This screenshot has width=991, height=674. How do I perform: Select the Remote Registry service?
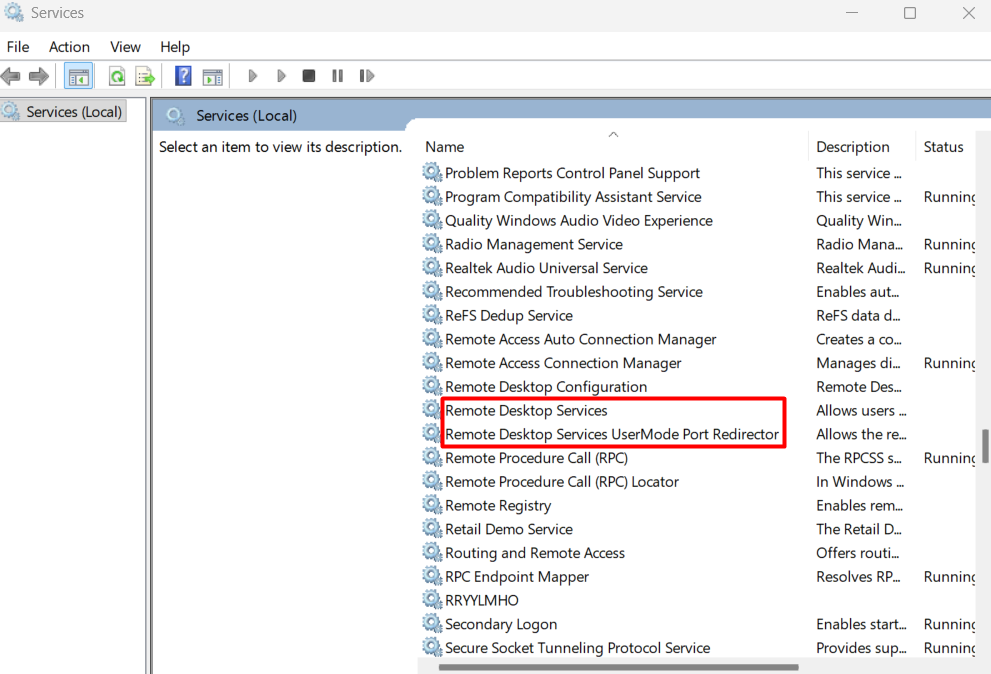497,505
